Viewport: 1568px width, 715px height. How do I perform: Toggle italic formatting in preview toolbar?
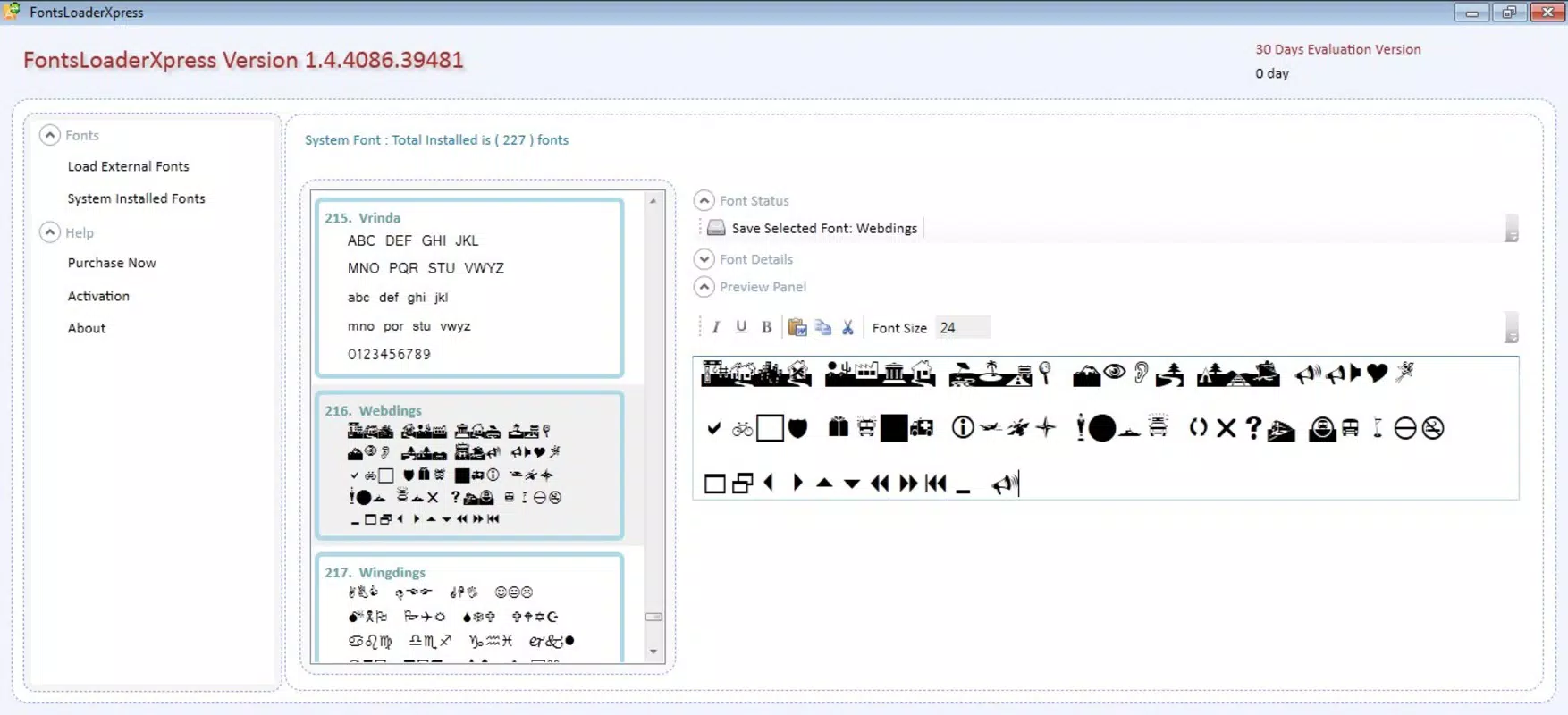(x=716, y=327)
